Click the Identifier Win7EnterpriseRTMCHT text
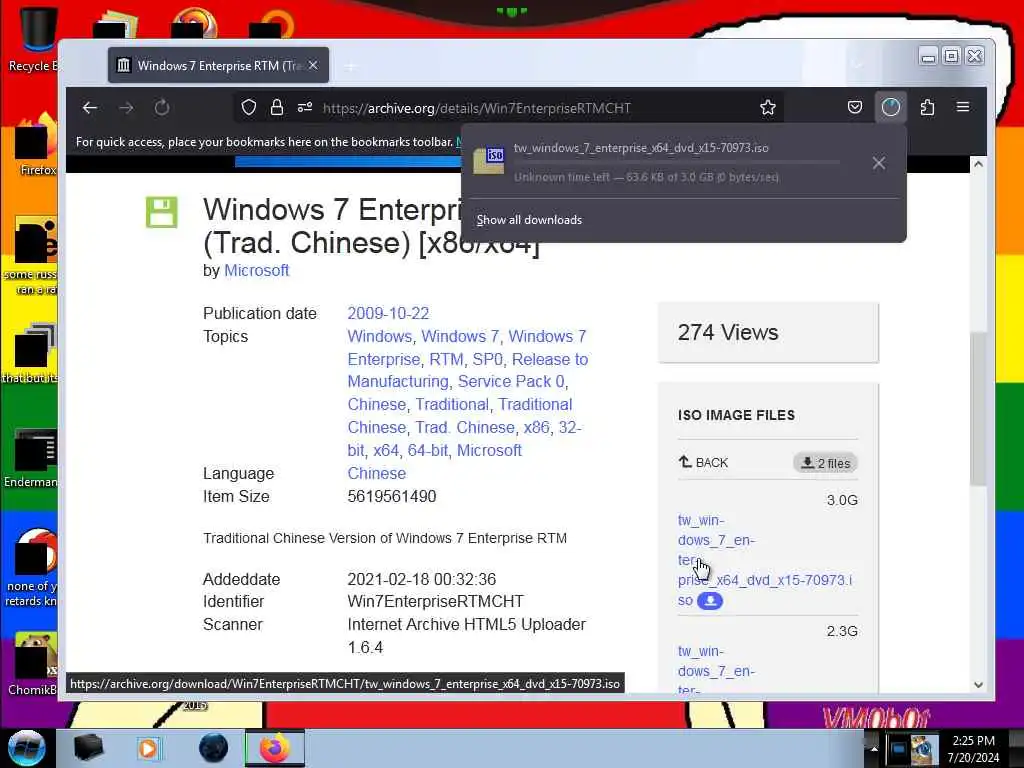Screen dimensions: 1024x768 click(436, 601)
